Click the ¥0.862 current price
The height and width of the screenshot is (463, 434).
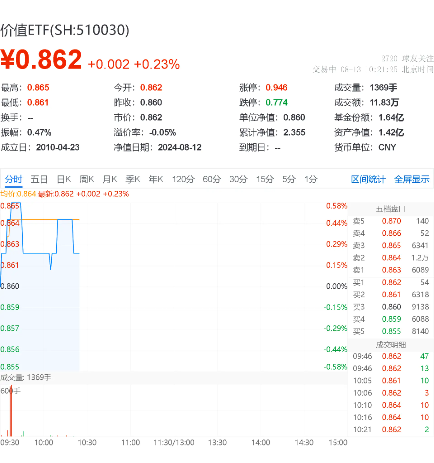(x=41, y=59)
